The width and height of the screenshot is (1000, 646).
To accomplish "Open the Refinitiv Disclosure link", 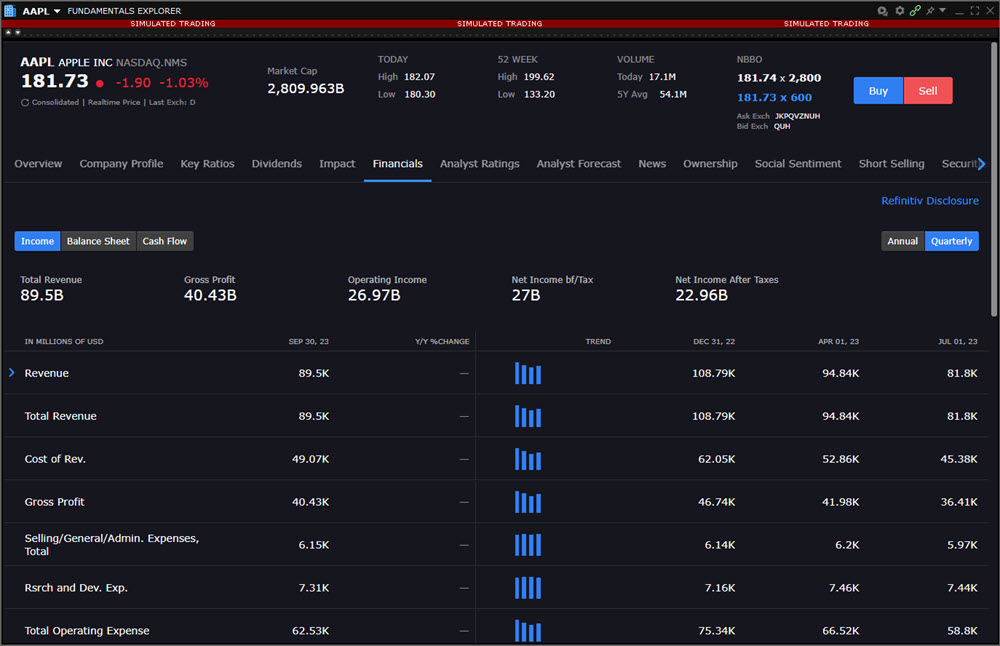I will (x=930, y=201).
